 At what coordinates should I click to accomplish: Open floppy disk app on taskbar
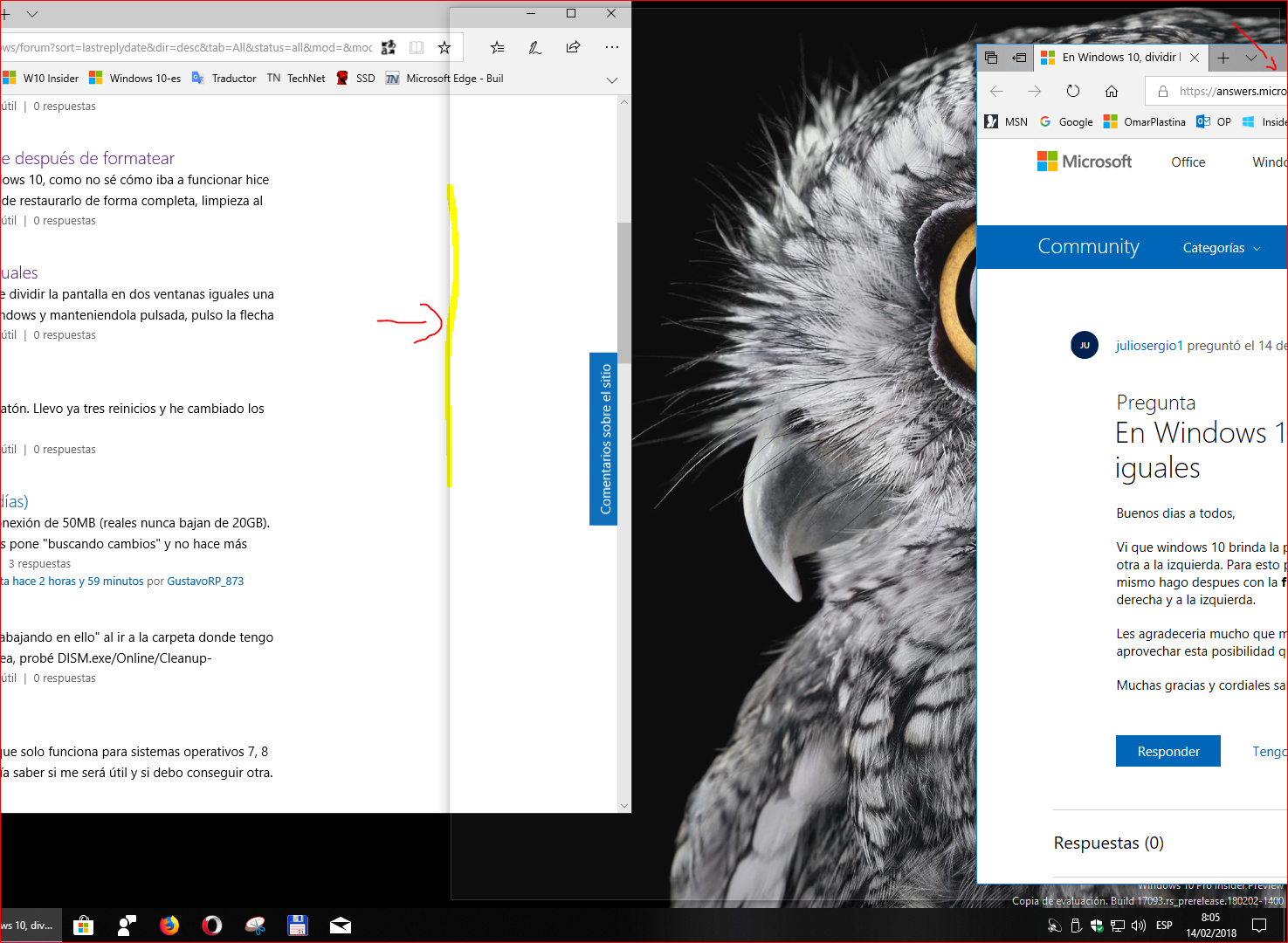pos(298,926)
